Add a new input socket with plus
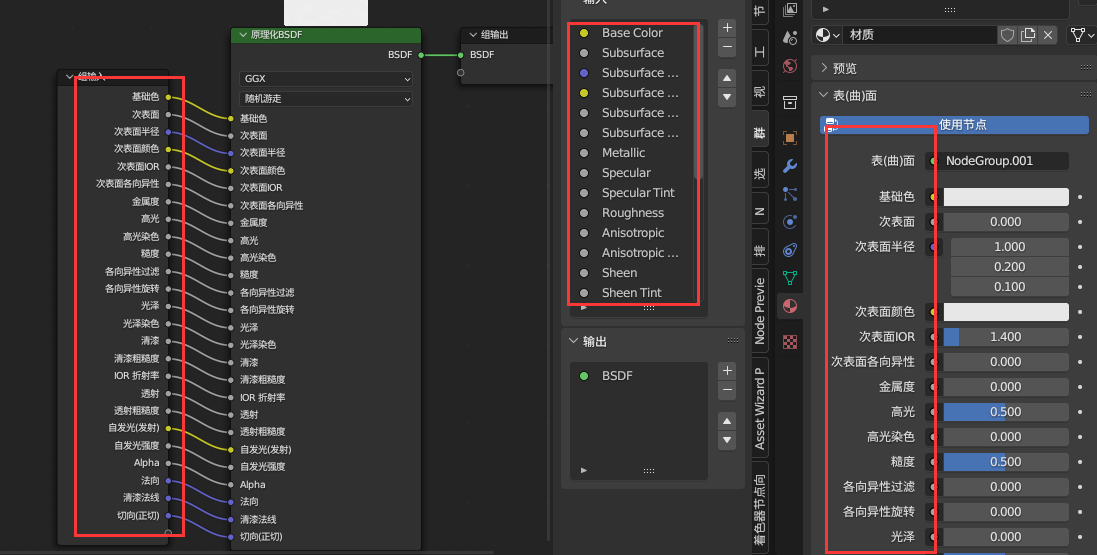 click(x=727, y=28)
